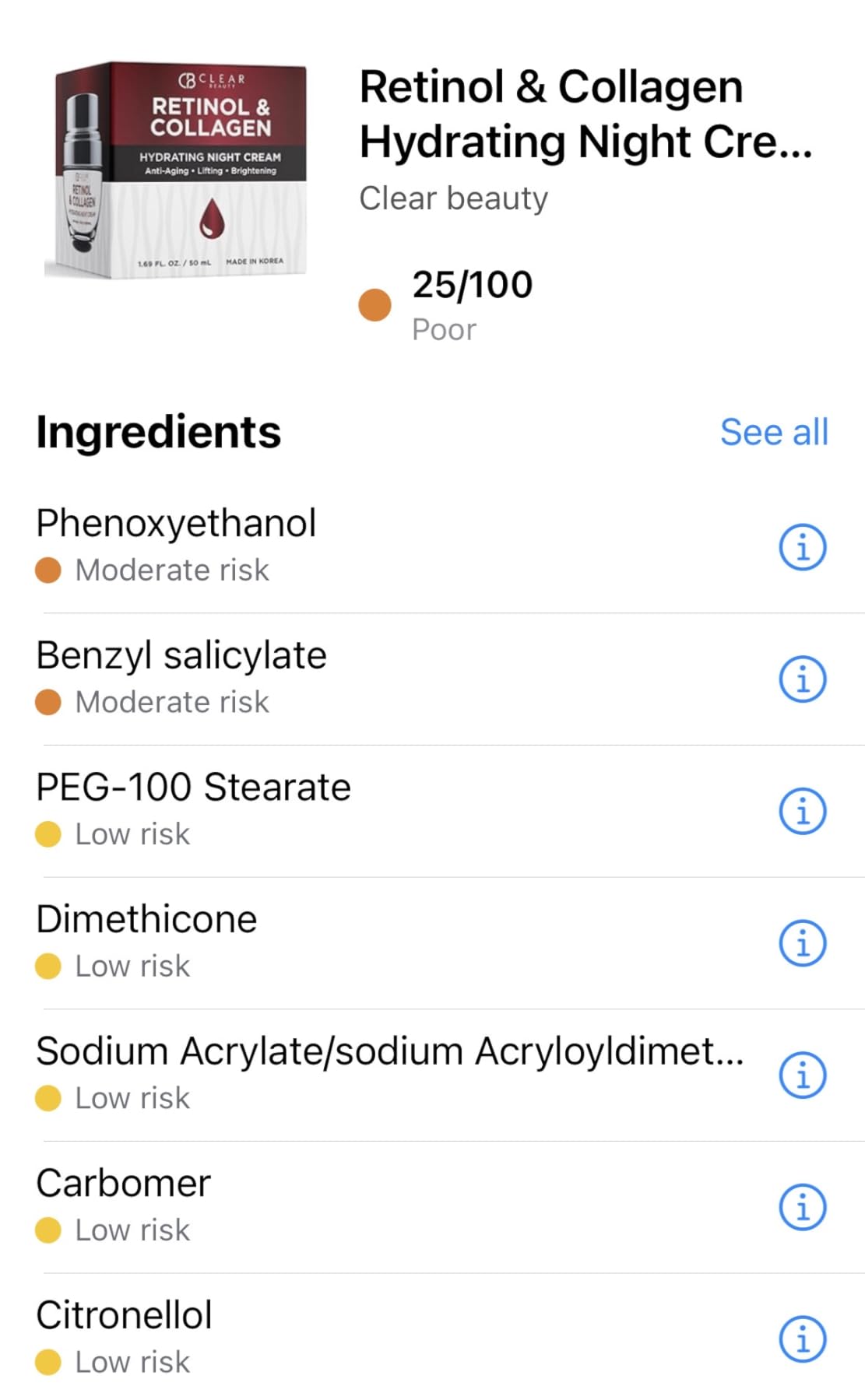Click orange Moderate risk dot under Phenoxyethanol
The width and height of the screenshot is (865, 1400).
pos(48,570)
